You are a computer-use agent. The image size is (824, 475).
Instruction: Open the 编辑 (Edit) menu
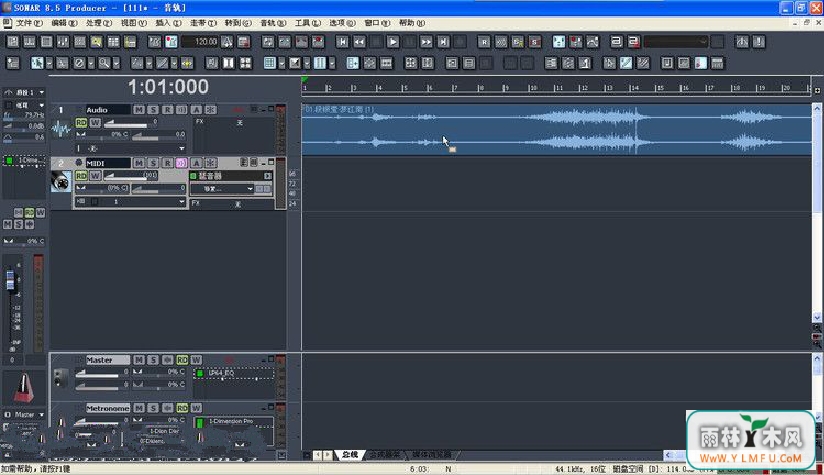[x=64, y=23]
